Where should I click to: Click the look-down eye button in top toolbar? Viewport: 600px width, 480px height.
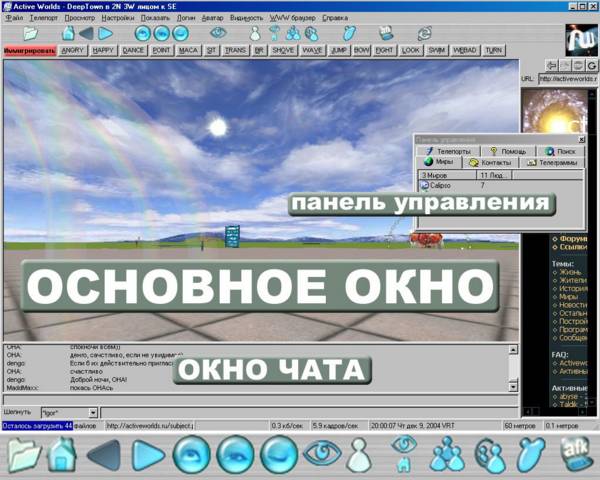point(180,33)
